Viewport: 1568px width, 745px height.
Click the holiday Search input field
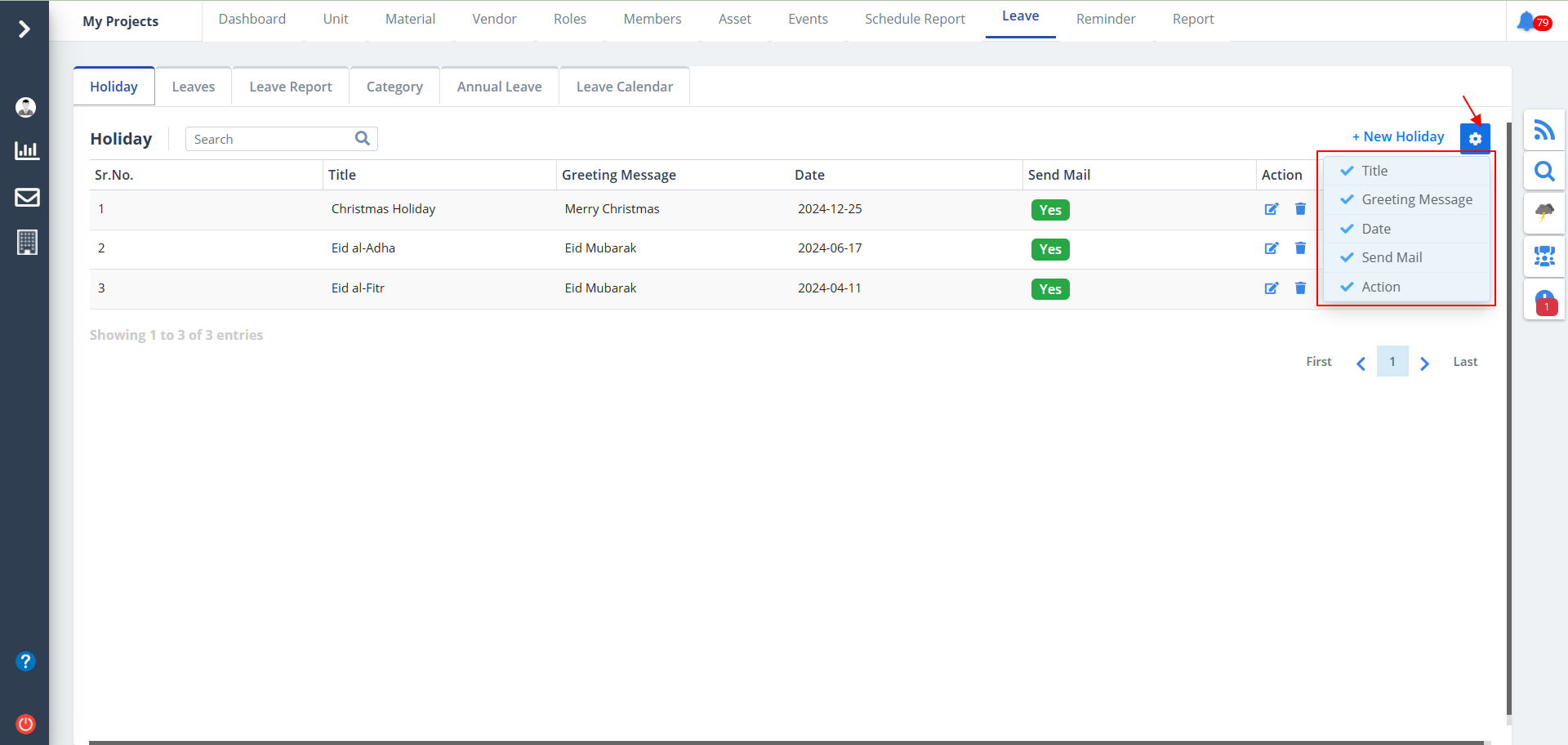271,139
